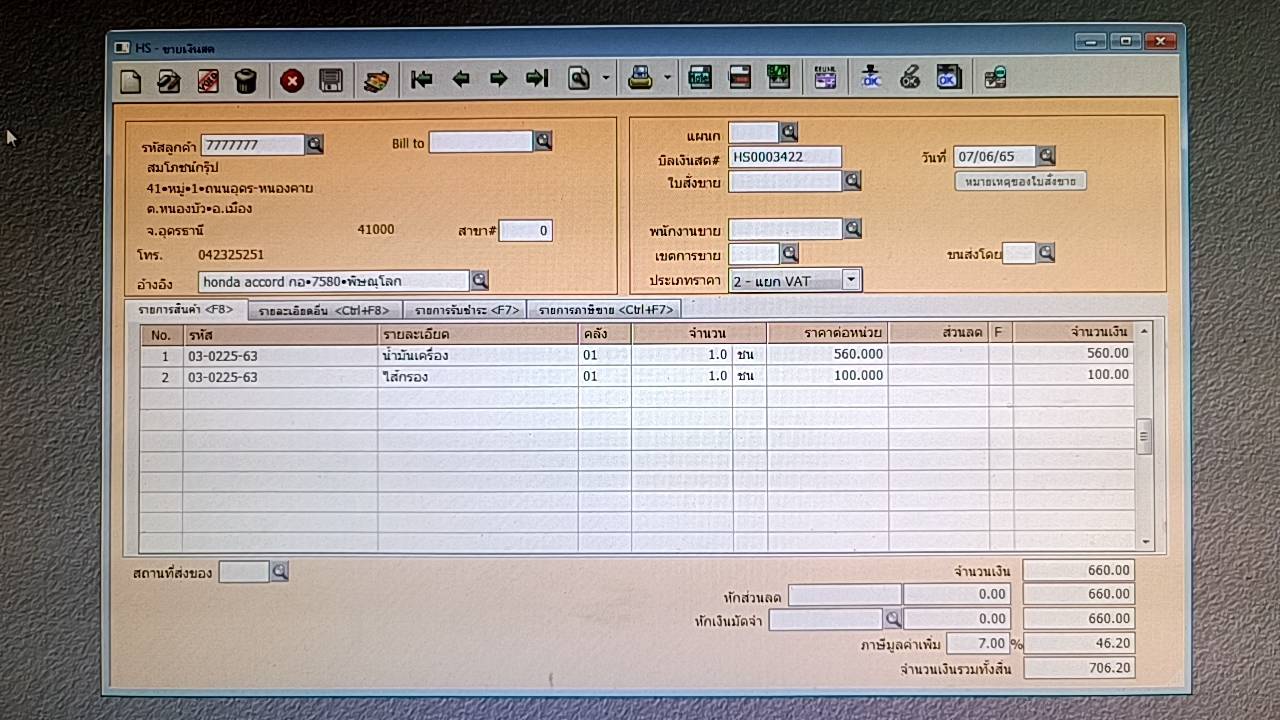This screenshot has width=1280, height=720.
Task: Click the stacked books icon in toolbar
Action: 376,80
